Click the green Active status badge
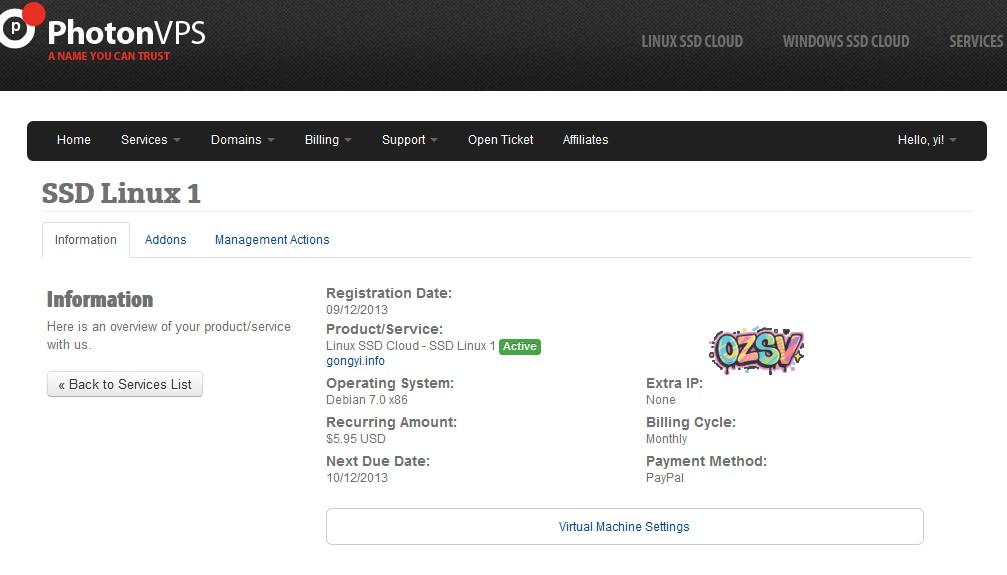This screenshot has width=1007, height=575. pyautogui.click(x=519, y=346)
